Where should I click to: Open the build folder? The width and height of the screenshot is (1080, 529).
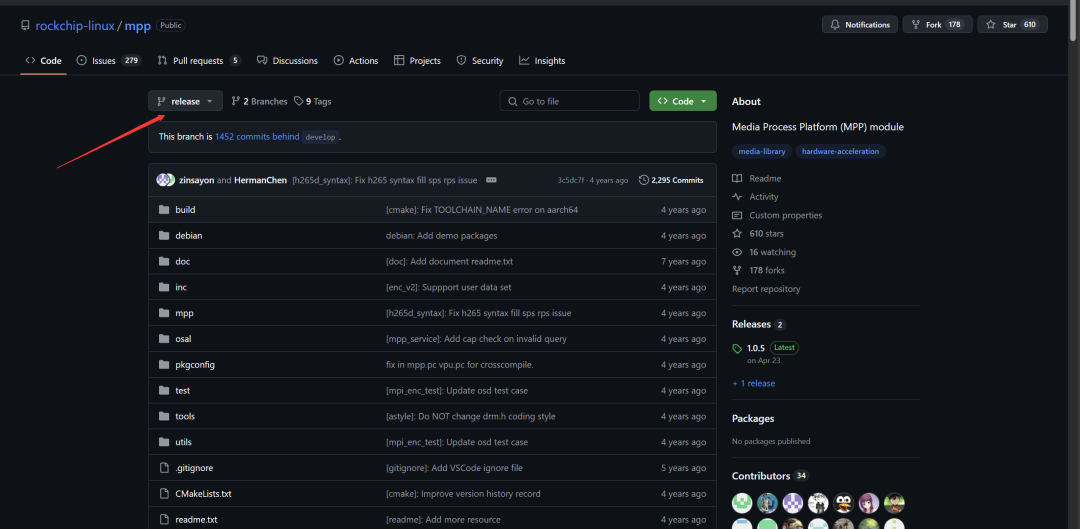185,209
